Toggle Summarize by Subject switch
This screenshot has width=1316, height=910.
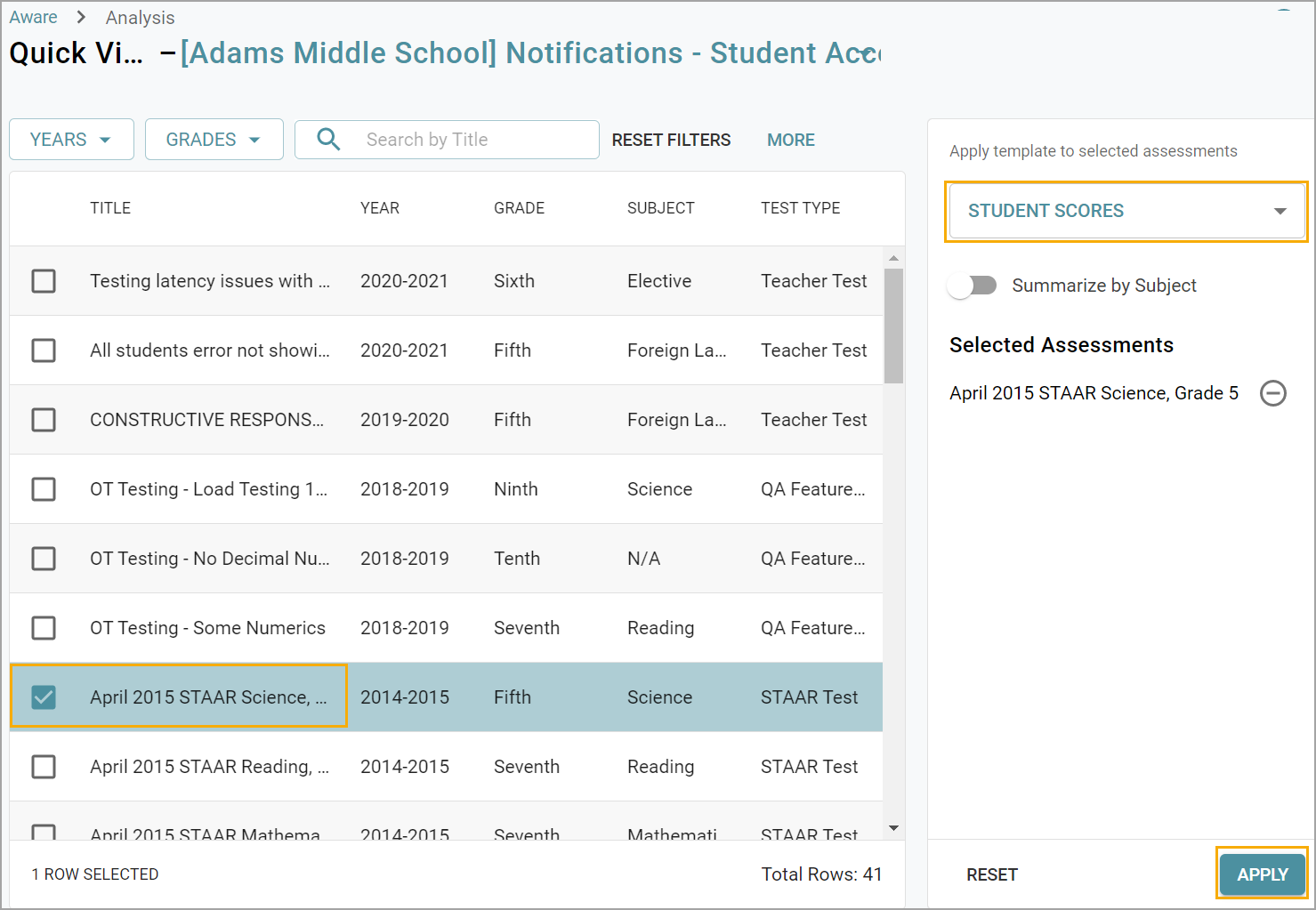point(973,286)
